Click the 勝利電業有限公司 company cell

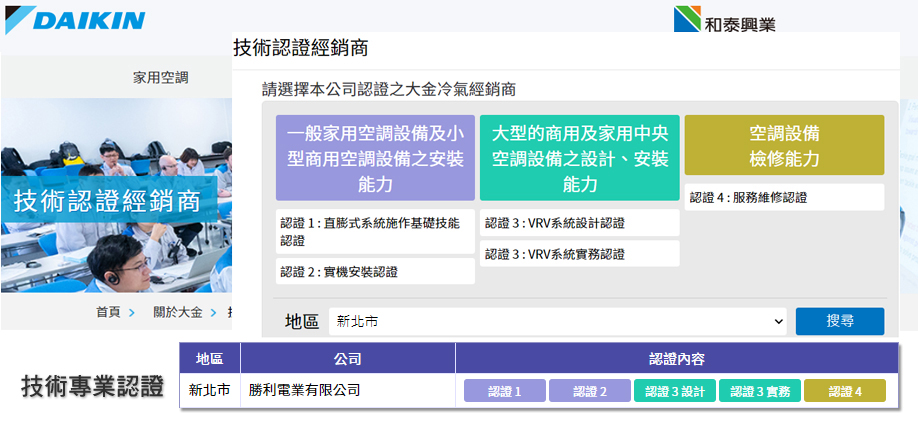pyautogui.click(x=348, y=390)
